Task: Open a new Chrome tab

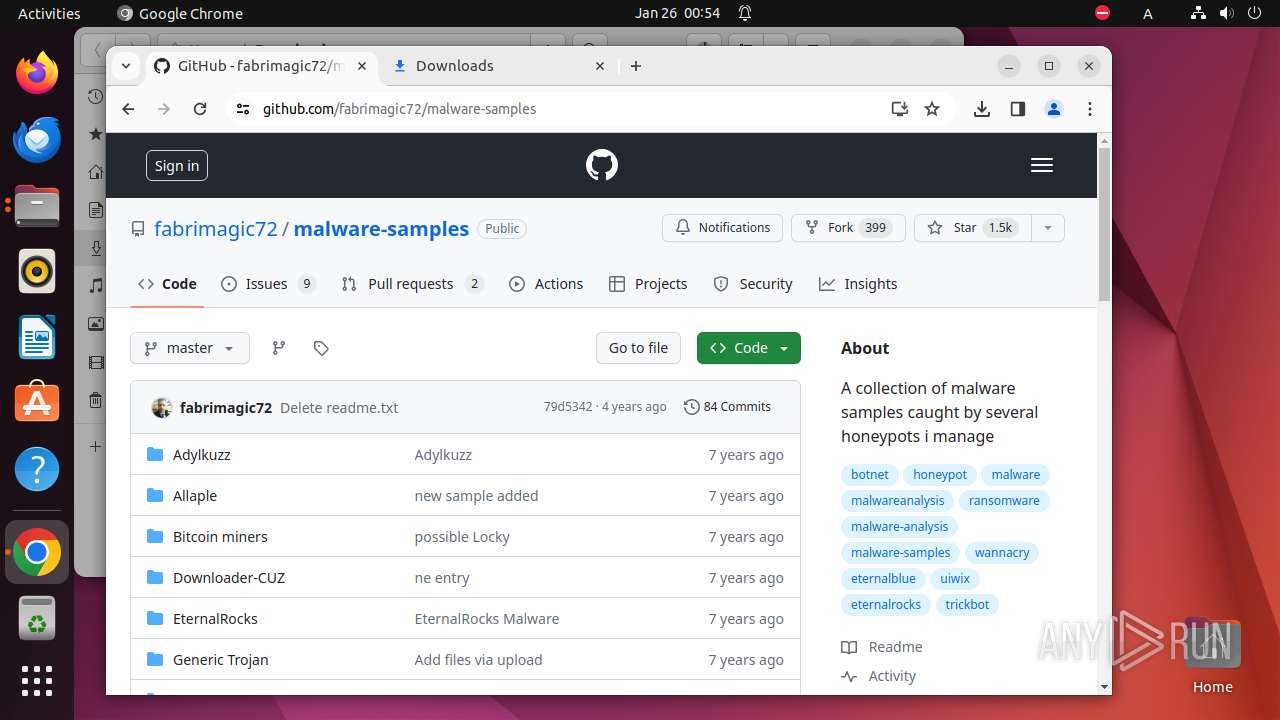Action: point(636,66)
